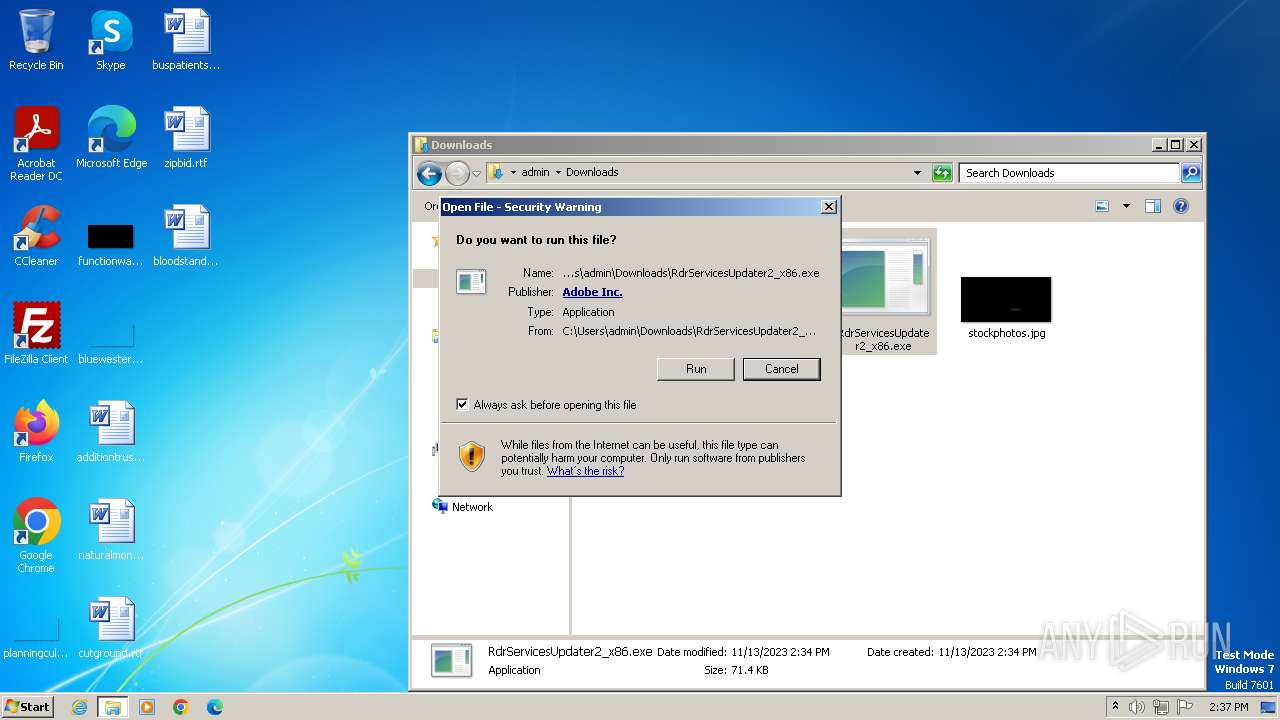Open the address bar history dropdown
This screenshot has height=720, width=1280.
pos(917,173)
